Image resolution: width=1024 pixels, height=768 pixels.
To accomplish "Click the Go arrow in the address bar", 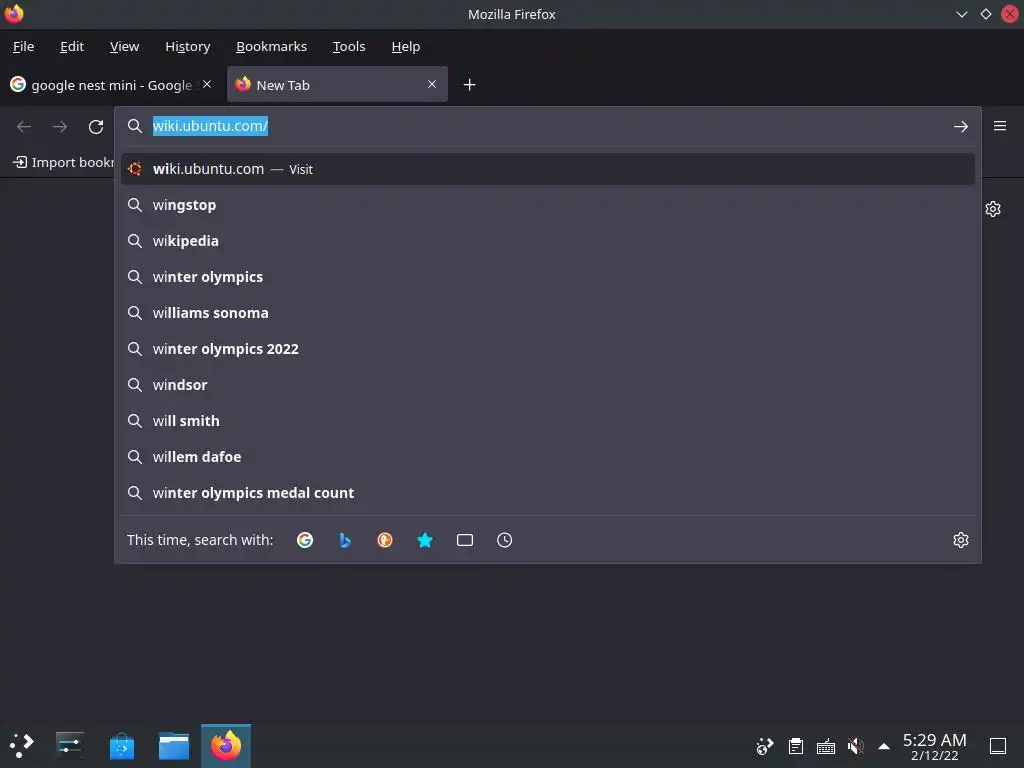I will point(960,127).
